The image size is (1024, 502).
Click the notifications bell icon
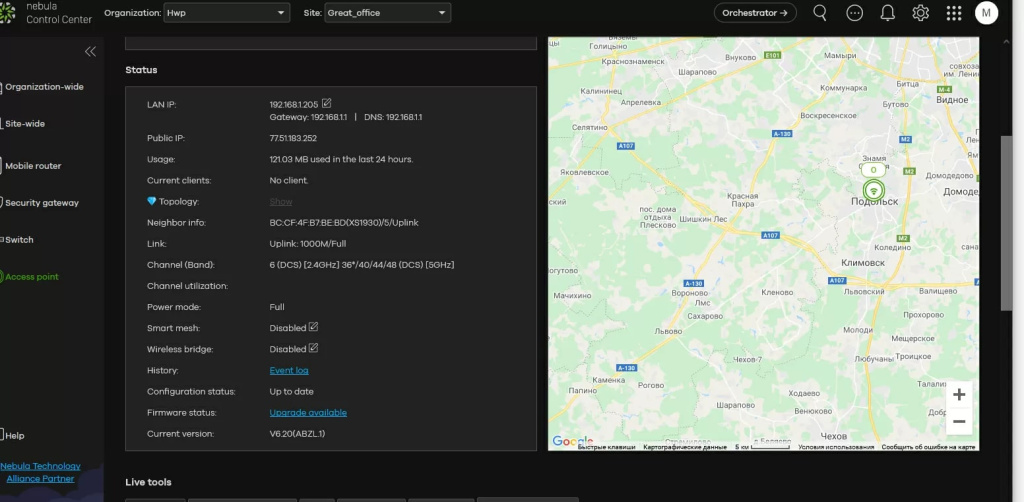click(x=887, y=13)
